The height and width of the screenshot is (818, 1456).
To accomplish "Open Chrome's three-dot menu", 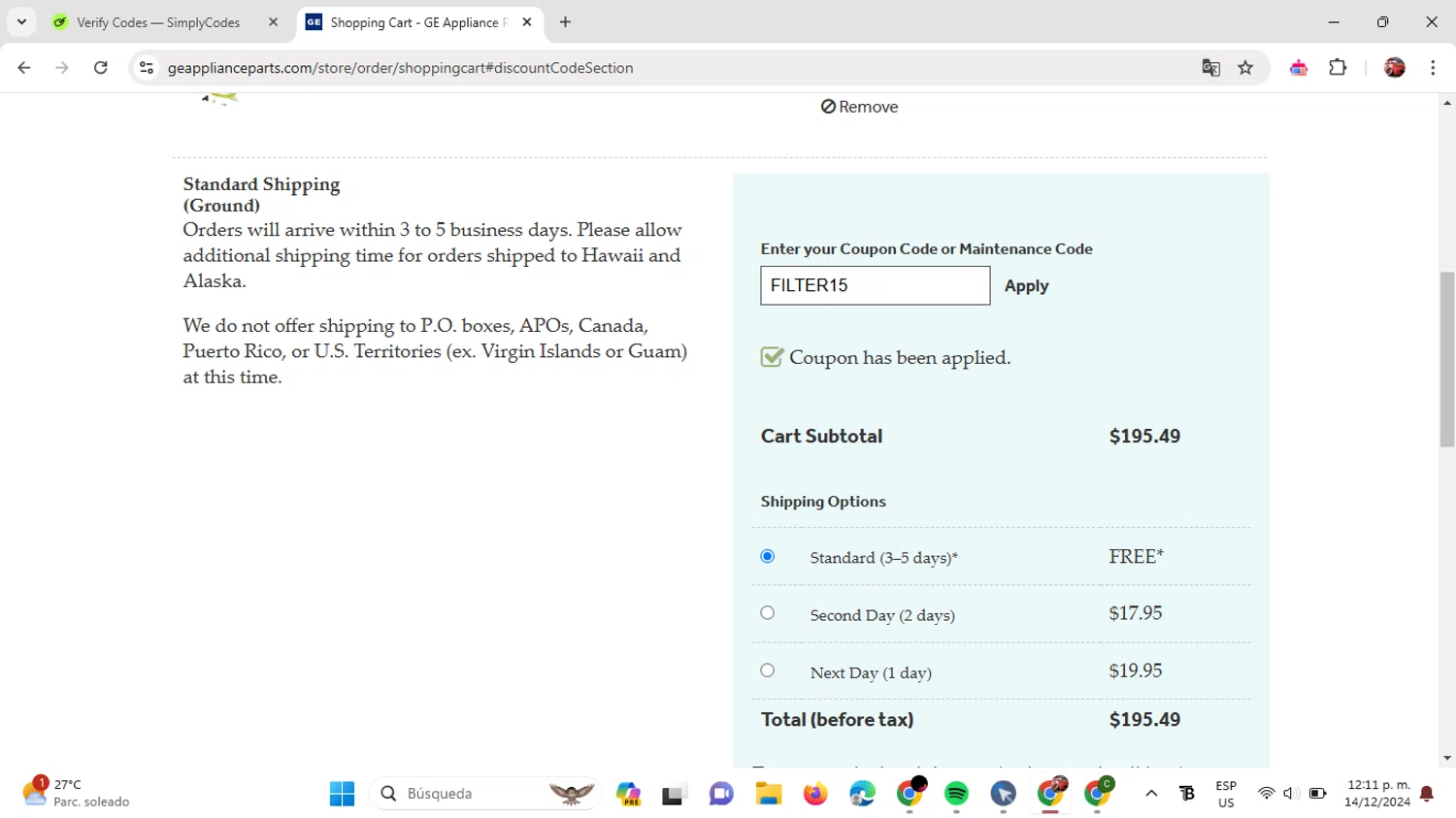I will coord(1433,68).
